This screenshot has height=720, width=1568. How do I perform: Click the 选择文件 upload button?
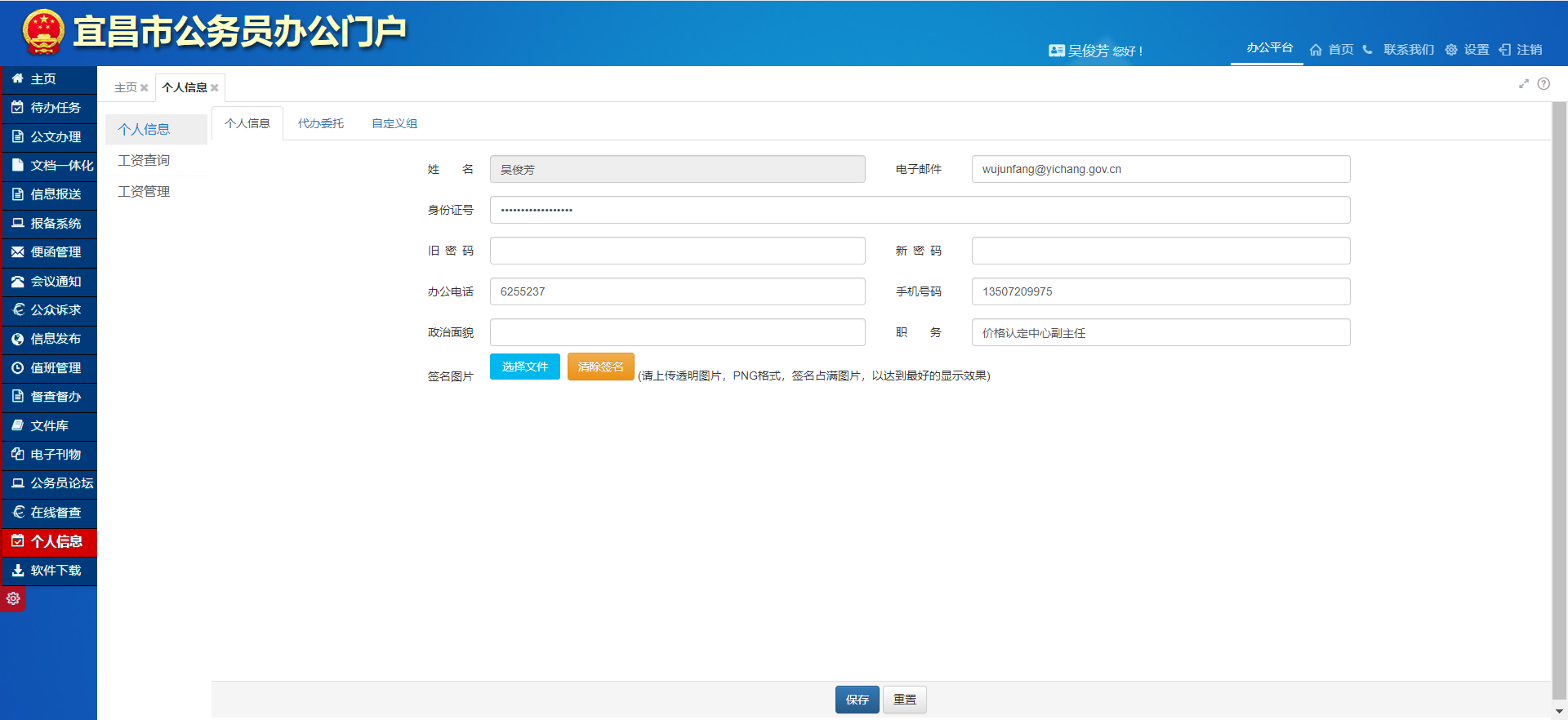click(524, 367)
